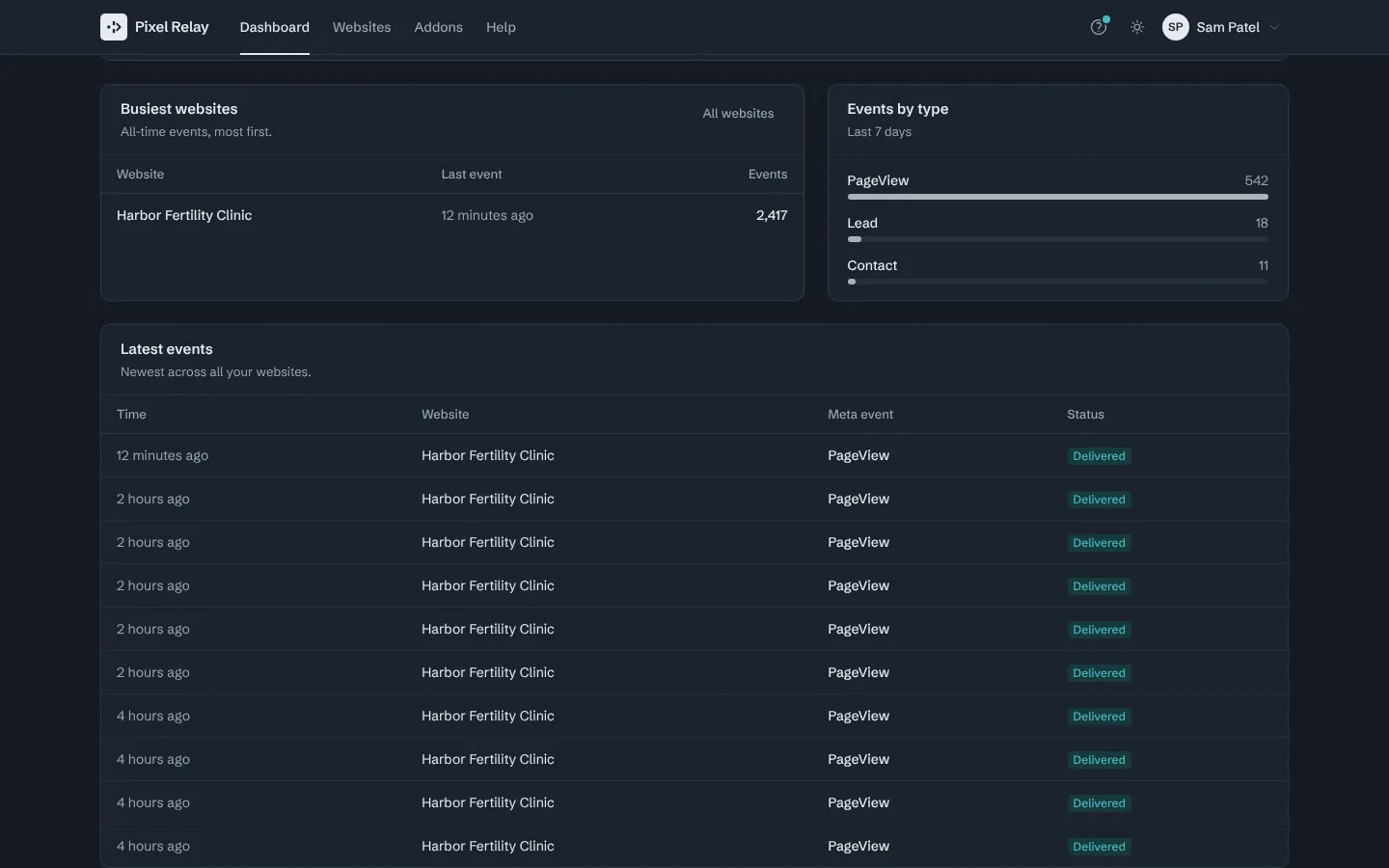Click PageView in the 12 minutes ago event row
Image resolution: width=1389 pixels, height=868 pixels.
(x=858, y=455)
